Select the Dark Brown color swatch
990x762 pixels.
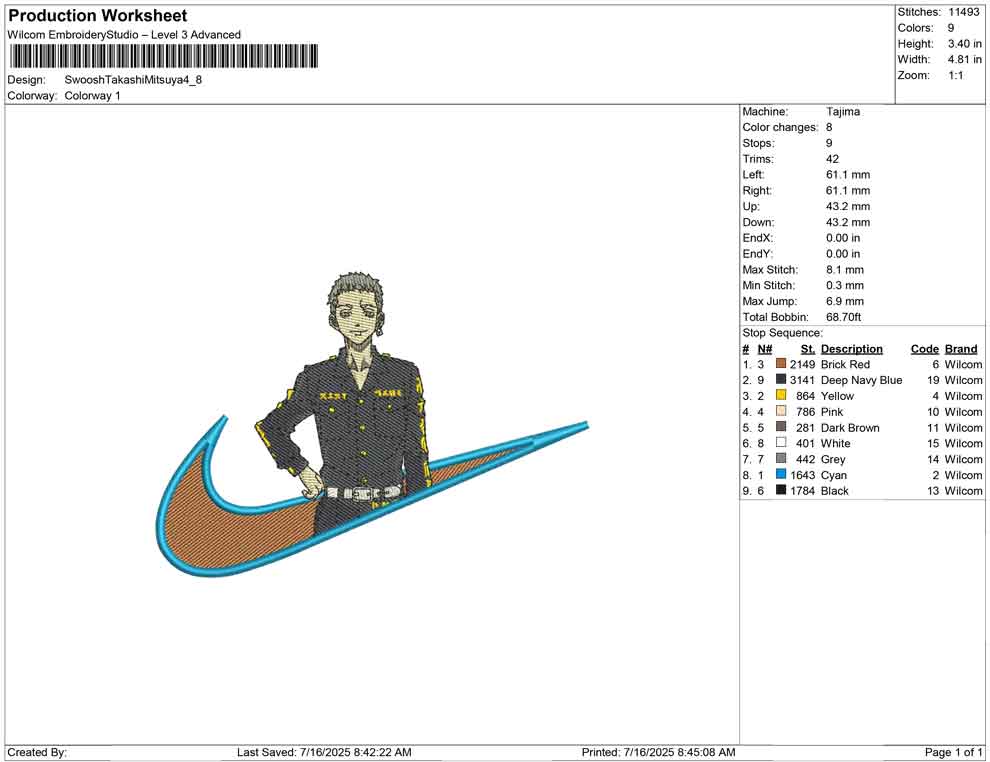(x=781, y=427)
